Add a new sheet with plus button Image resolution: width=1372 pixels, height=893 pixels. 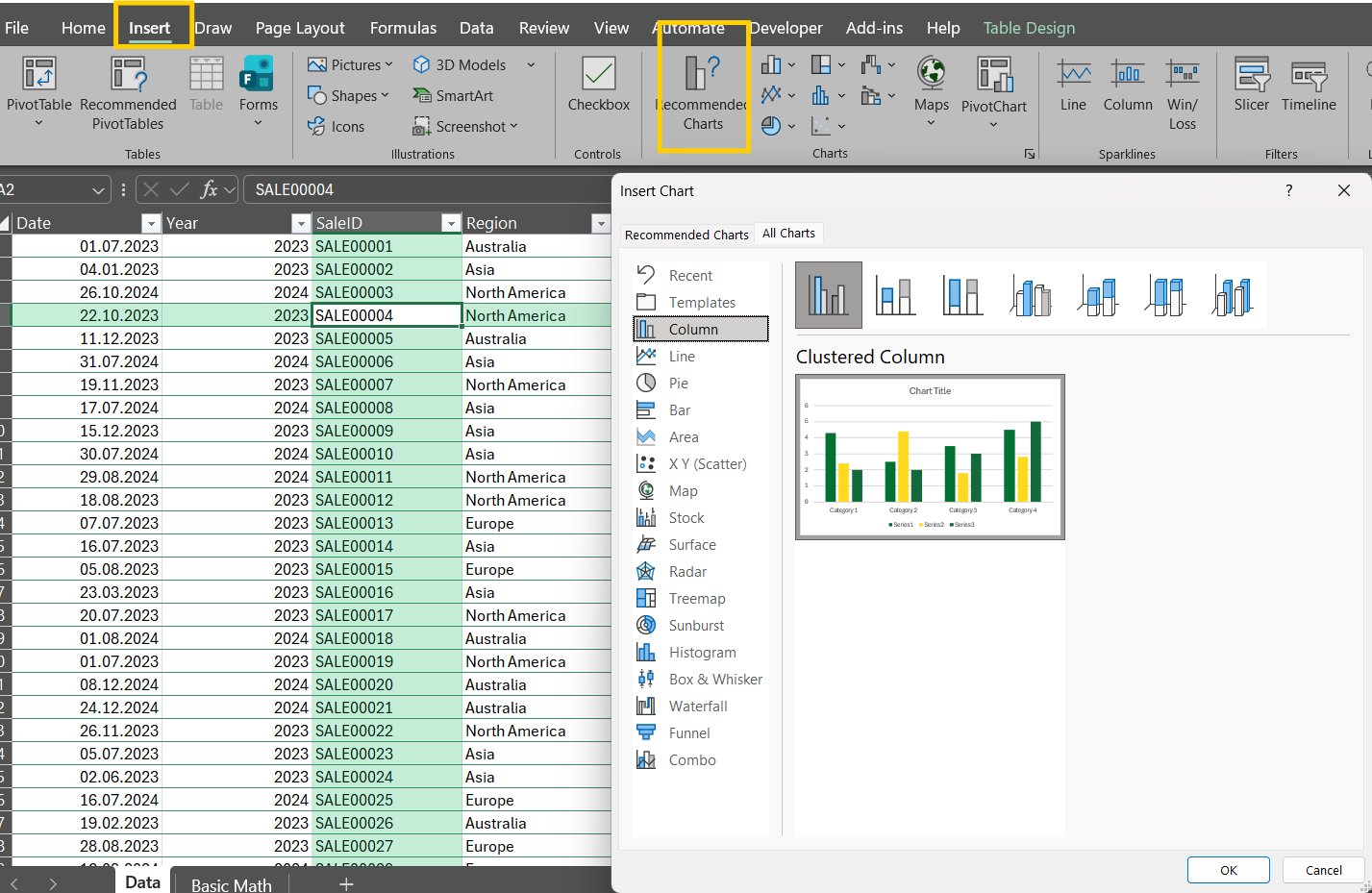pos(346,884)
